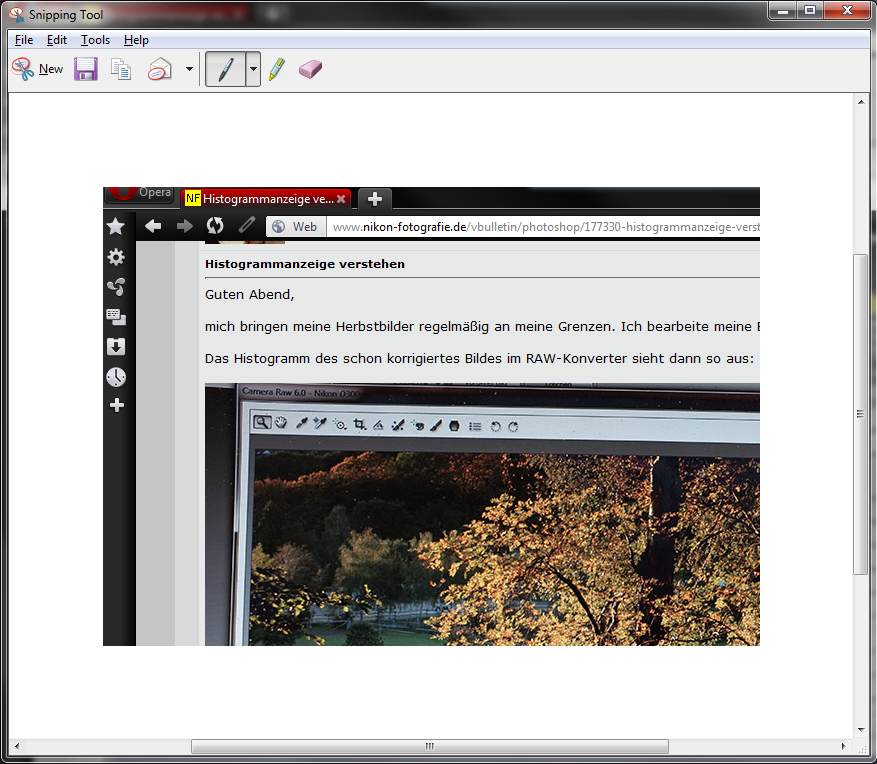Click the Histogrammanzeige verstehen heading
The width and height of the screenshot is (877, 764).
coord(305,264)
